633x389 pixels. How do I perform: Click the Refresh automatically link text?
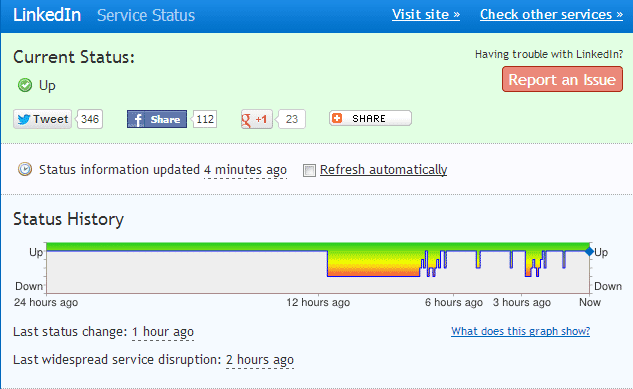(384, 169)
